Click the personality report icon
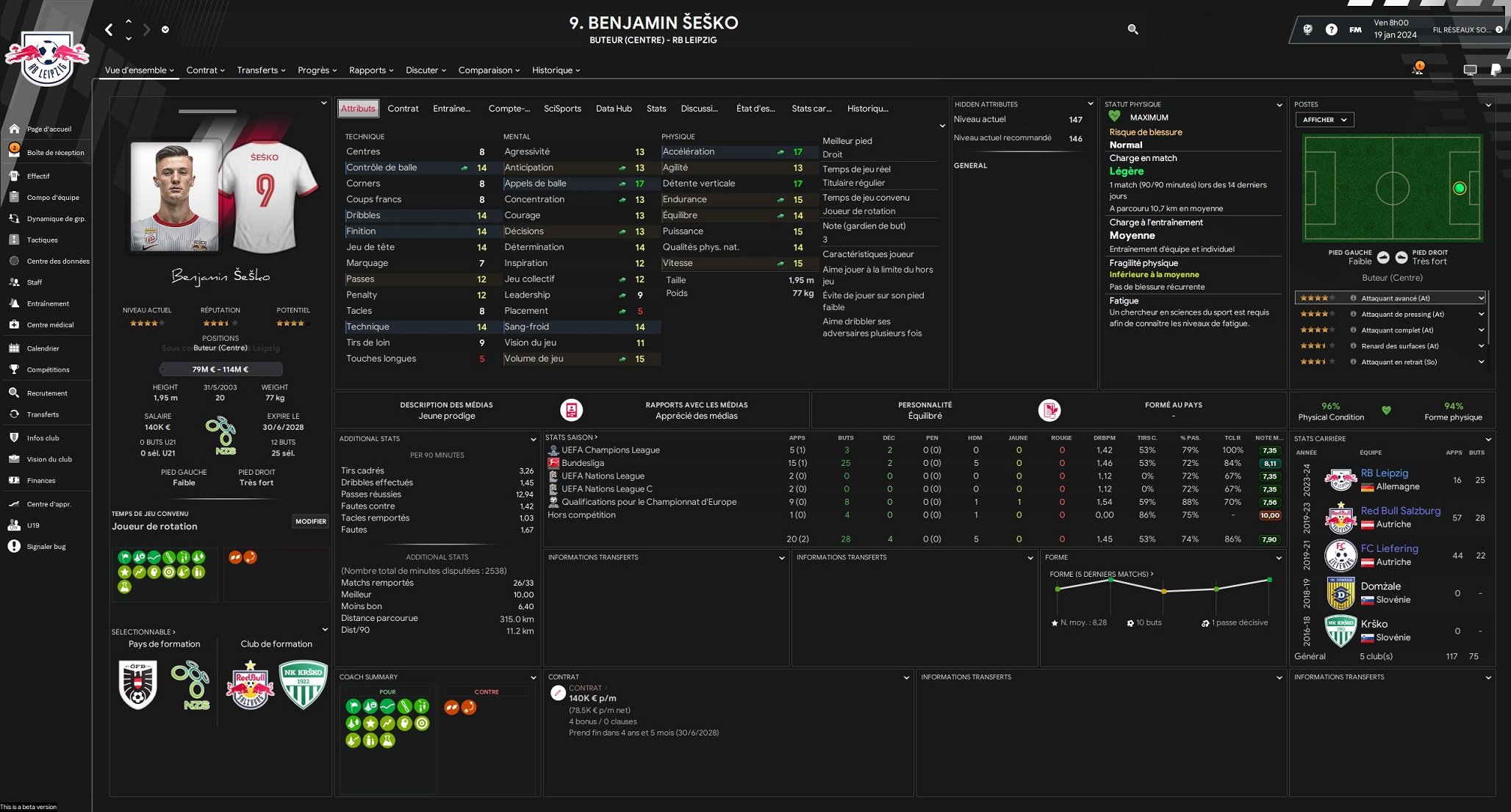Screen dimensions: 1511x812 [1049, 410]
